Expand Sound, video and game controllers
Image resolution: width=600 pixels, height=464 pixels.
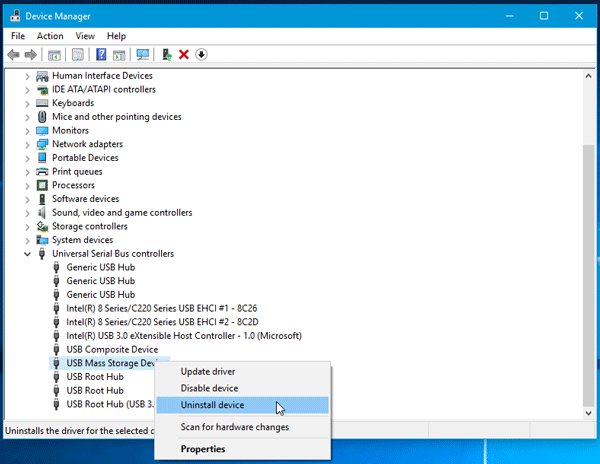click(27, 213)
